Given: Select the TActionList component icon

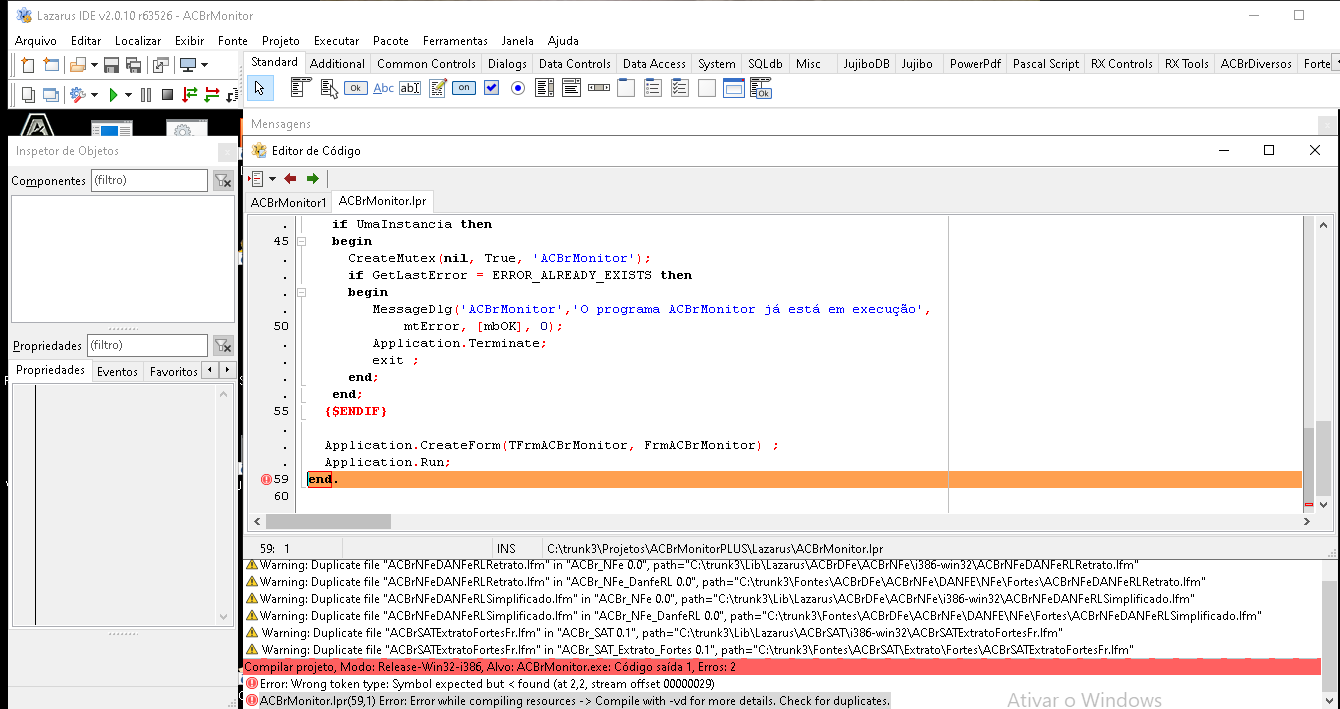Looking at the screenshot, I should (761, 88).
